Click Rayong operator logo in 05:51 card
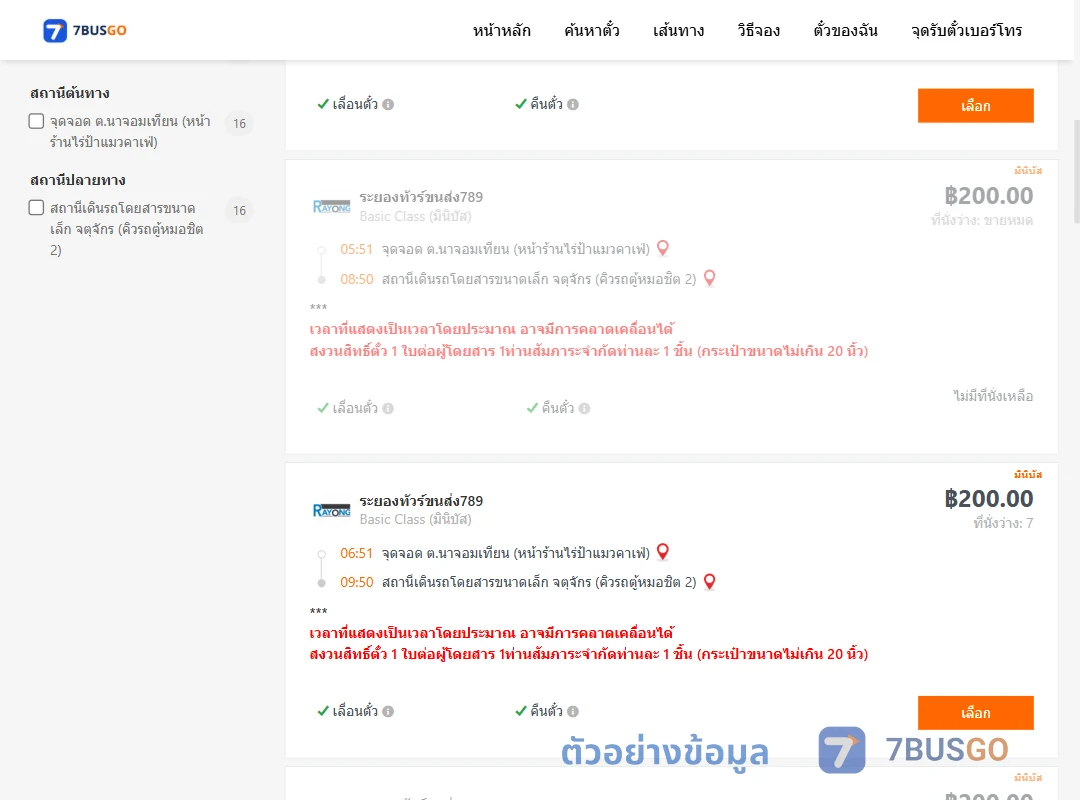The width and height of the screenshot is (1080, 800). click(x=331, y=207)
